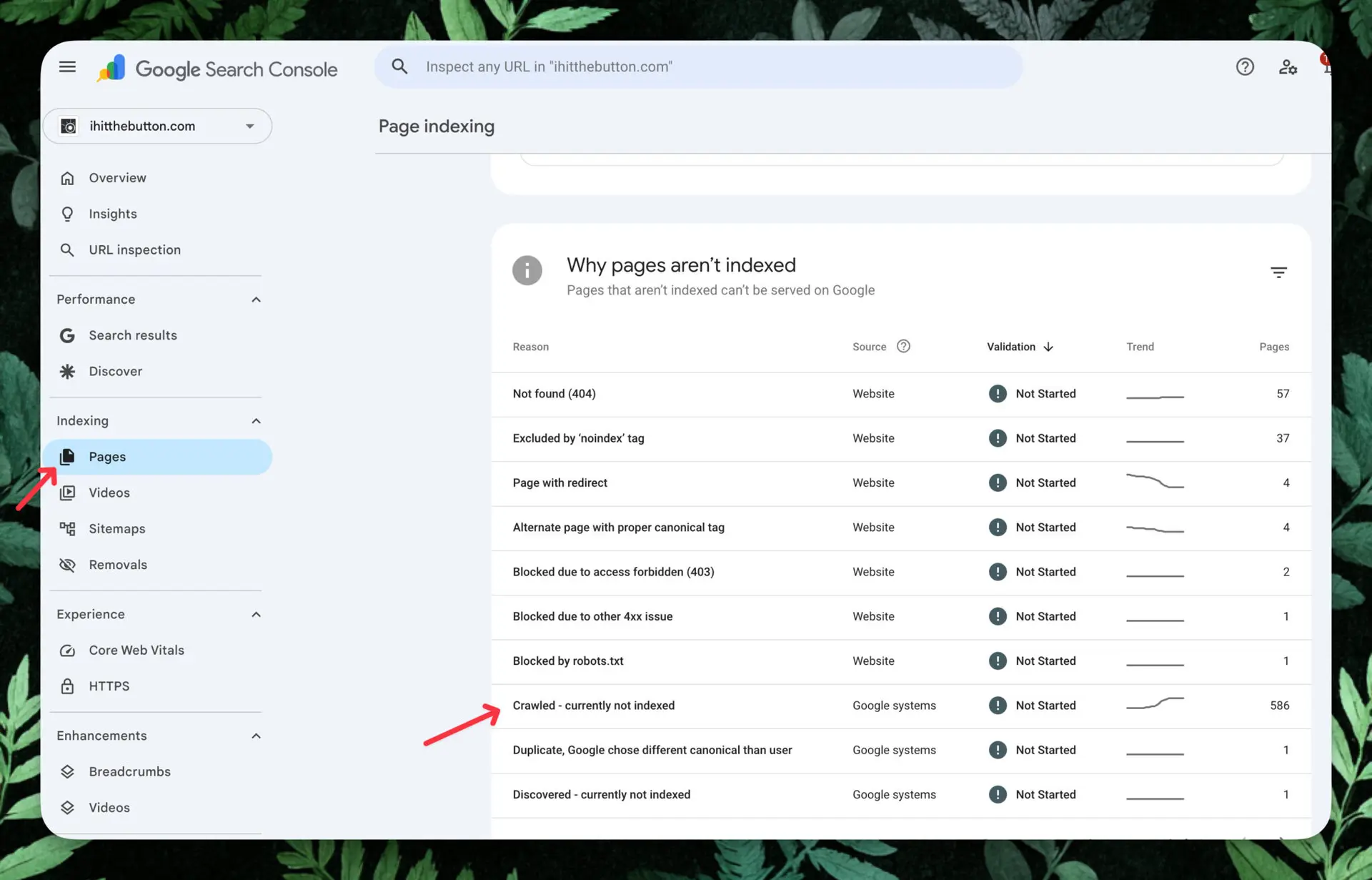
Task: Open the Discover report
Action: click(x=157, y=371)
